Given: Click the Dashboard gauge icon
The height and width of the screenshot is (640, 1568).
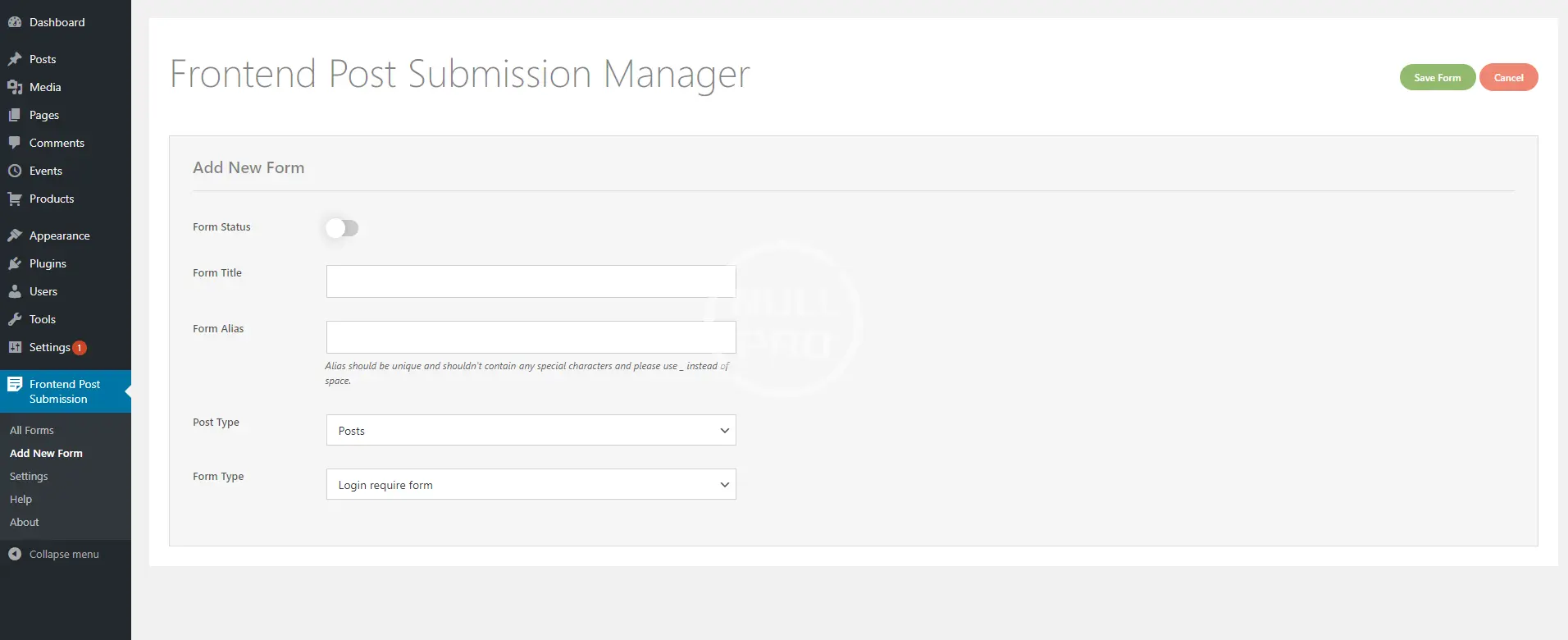Looking at the screenshot, I should coord(15,22).
